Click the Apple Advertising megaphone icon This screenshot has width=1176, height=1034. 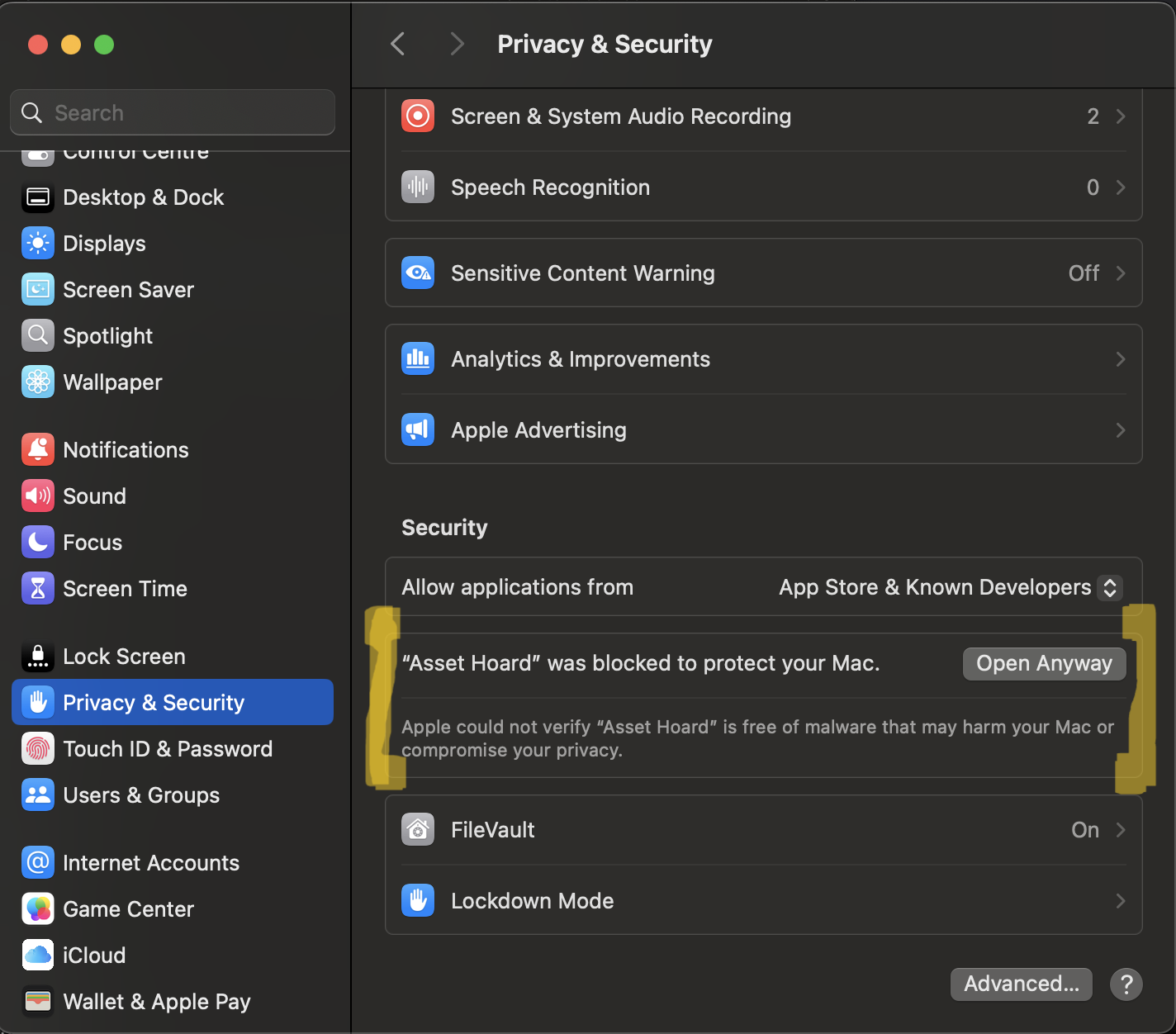click(x=418, y=429)
